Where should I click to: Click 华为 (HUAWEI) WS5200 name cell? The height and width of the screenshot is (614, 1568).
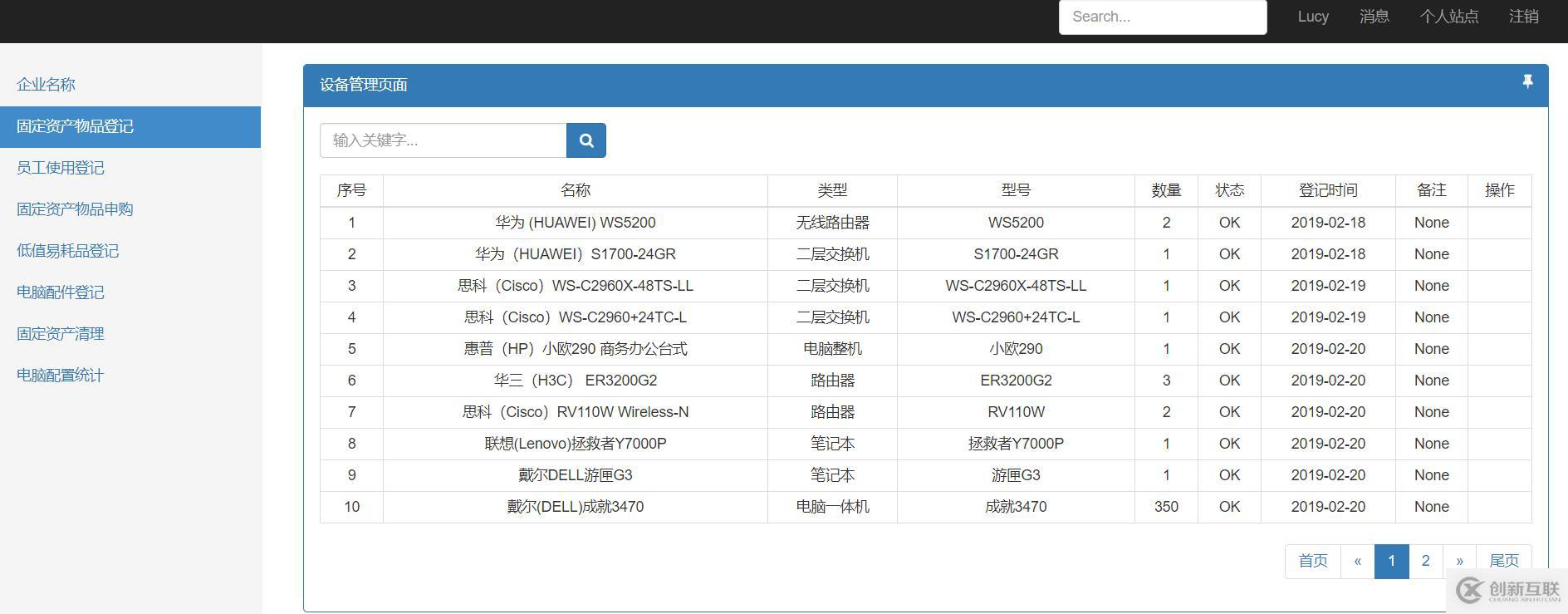pyautogui.click(x=576, y=223)
